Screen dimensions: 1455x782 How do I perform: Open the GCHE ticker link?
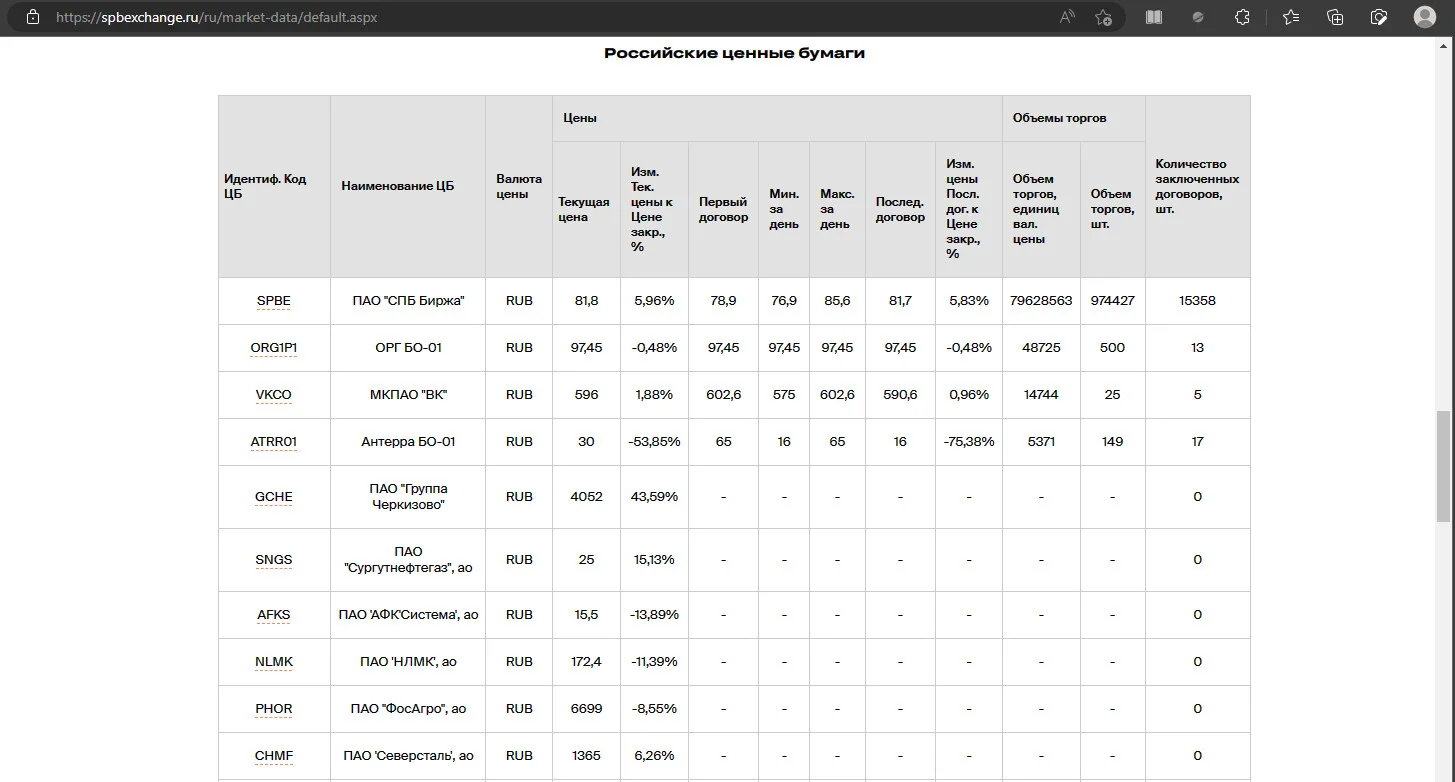[274, 496]
